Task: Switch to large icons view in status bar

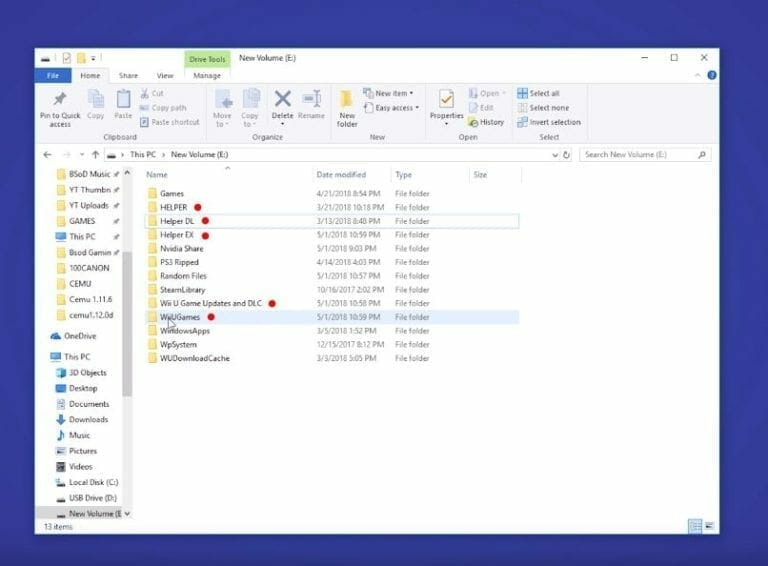Action: coord(709,526)
